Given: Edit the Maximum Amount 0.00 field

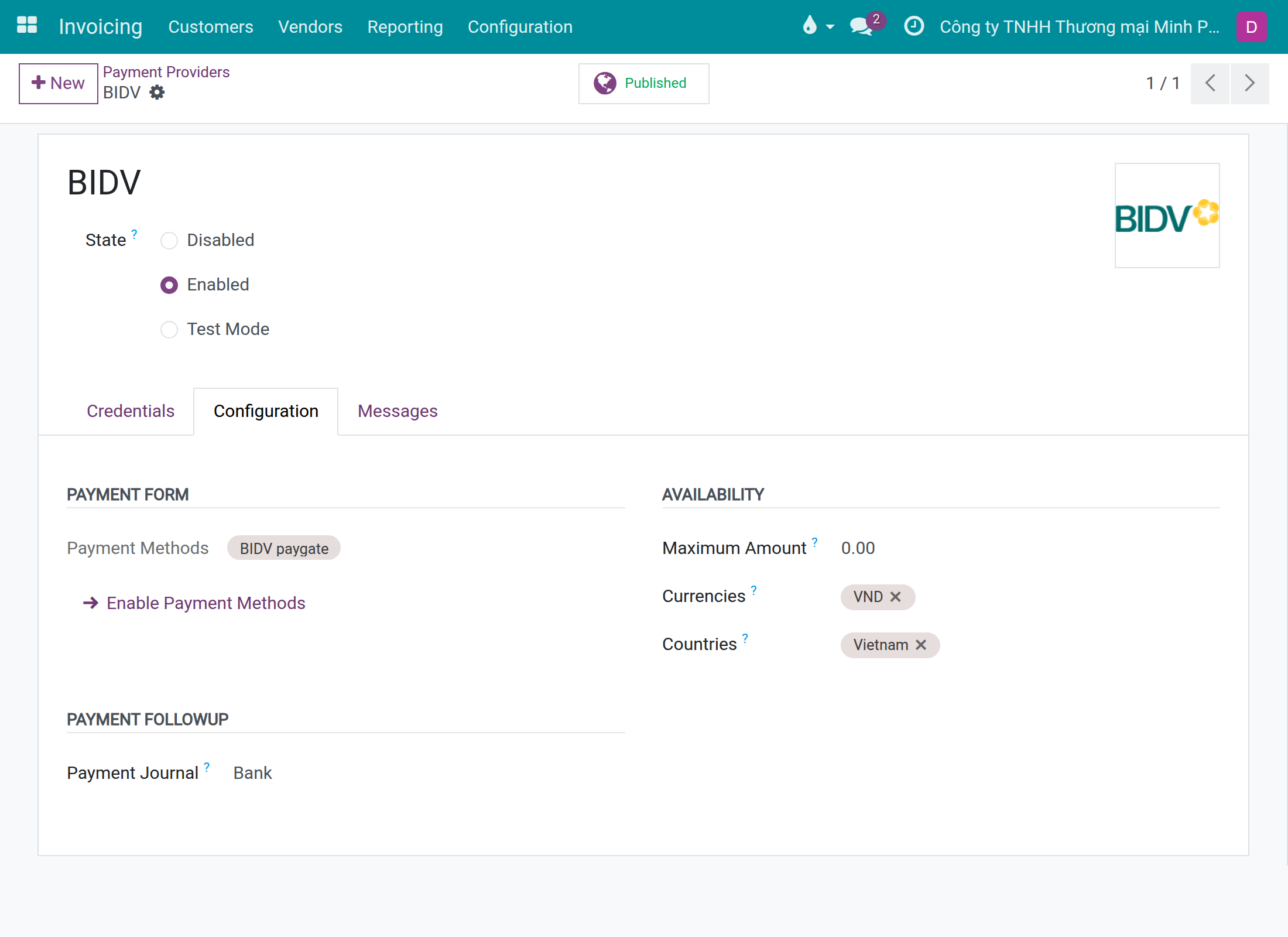Looking at the screenshot, I should pyautogui.click(x=858, y=548).
